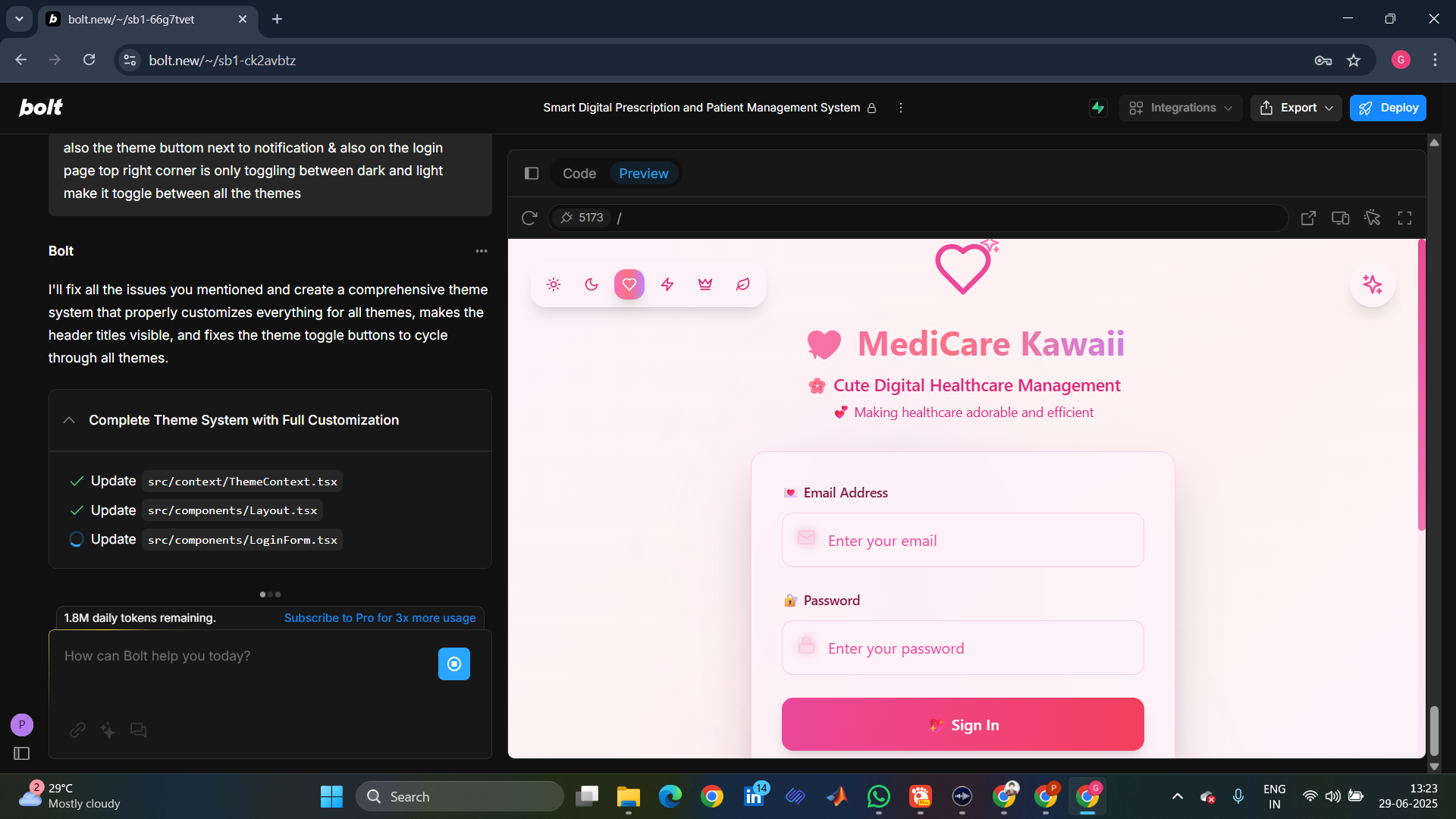Toggle responsive device preview icon
This screenshot has height=819, width=1456.
[1340, 218]
